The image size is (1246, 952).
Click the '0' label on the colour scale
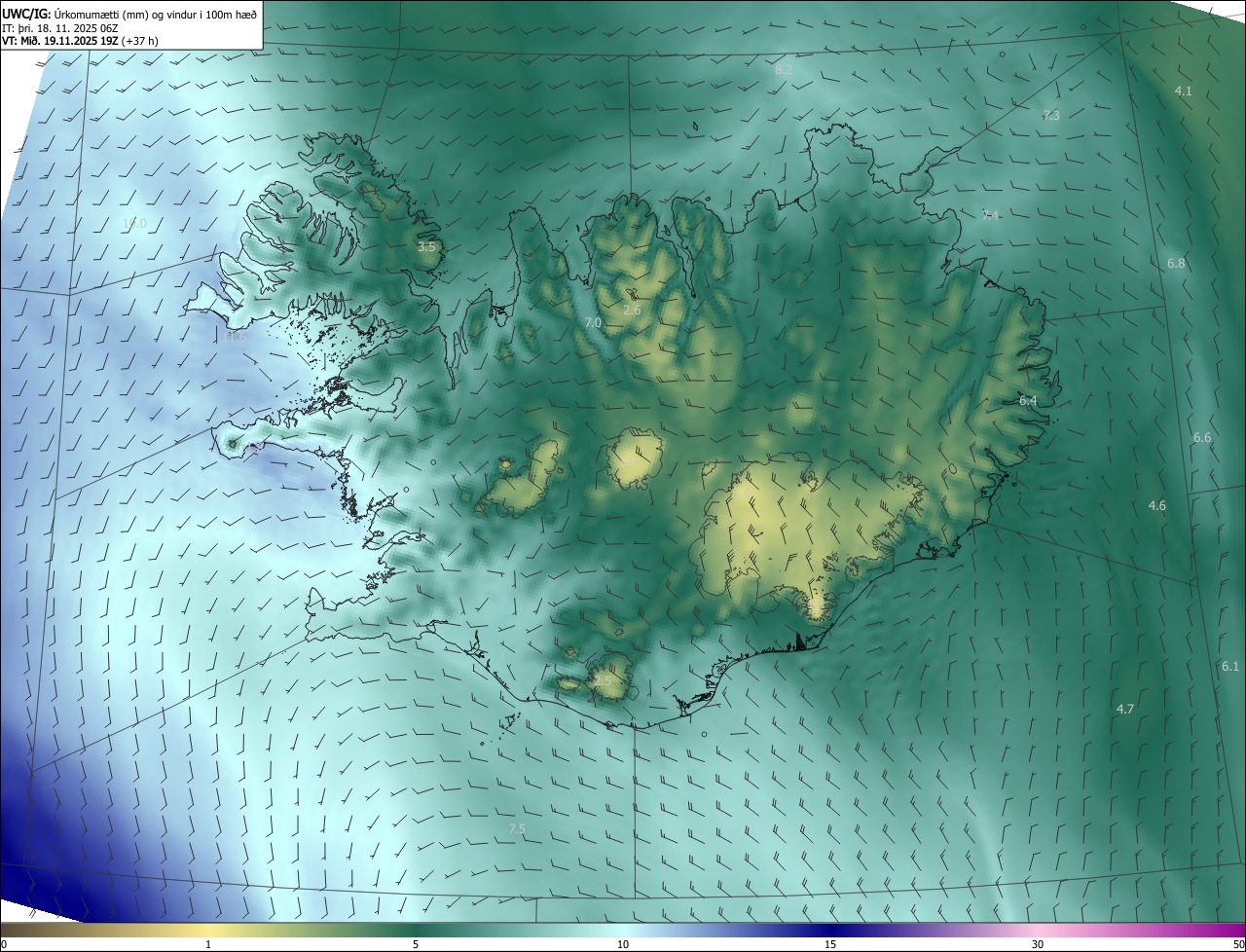pos(4,945)
